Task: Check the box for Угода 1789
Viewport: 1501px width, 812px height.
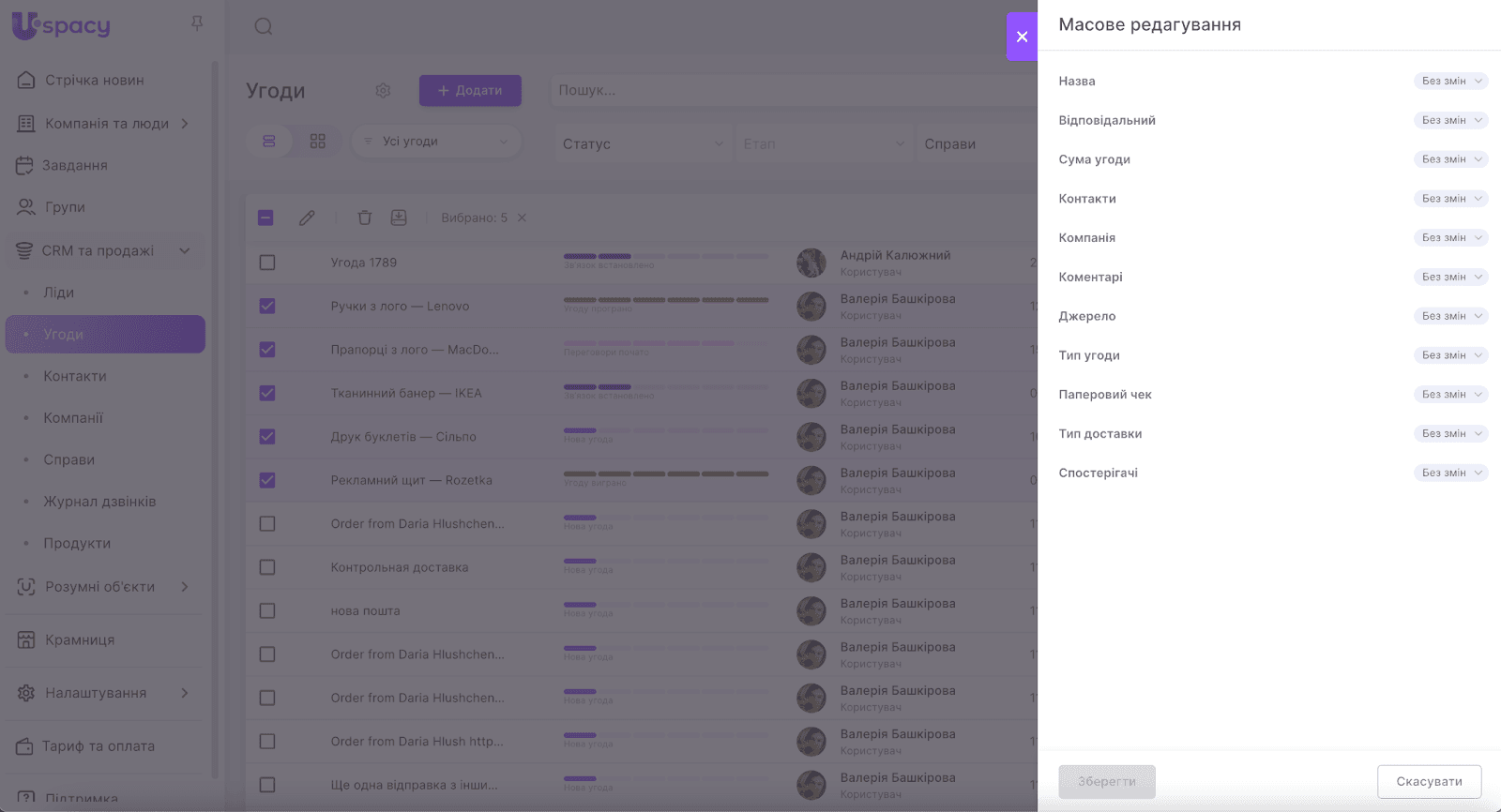Action: tap(267, 263)
